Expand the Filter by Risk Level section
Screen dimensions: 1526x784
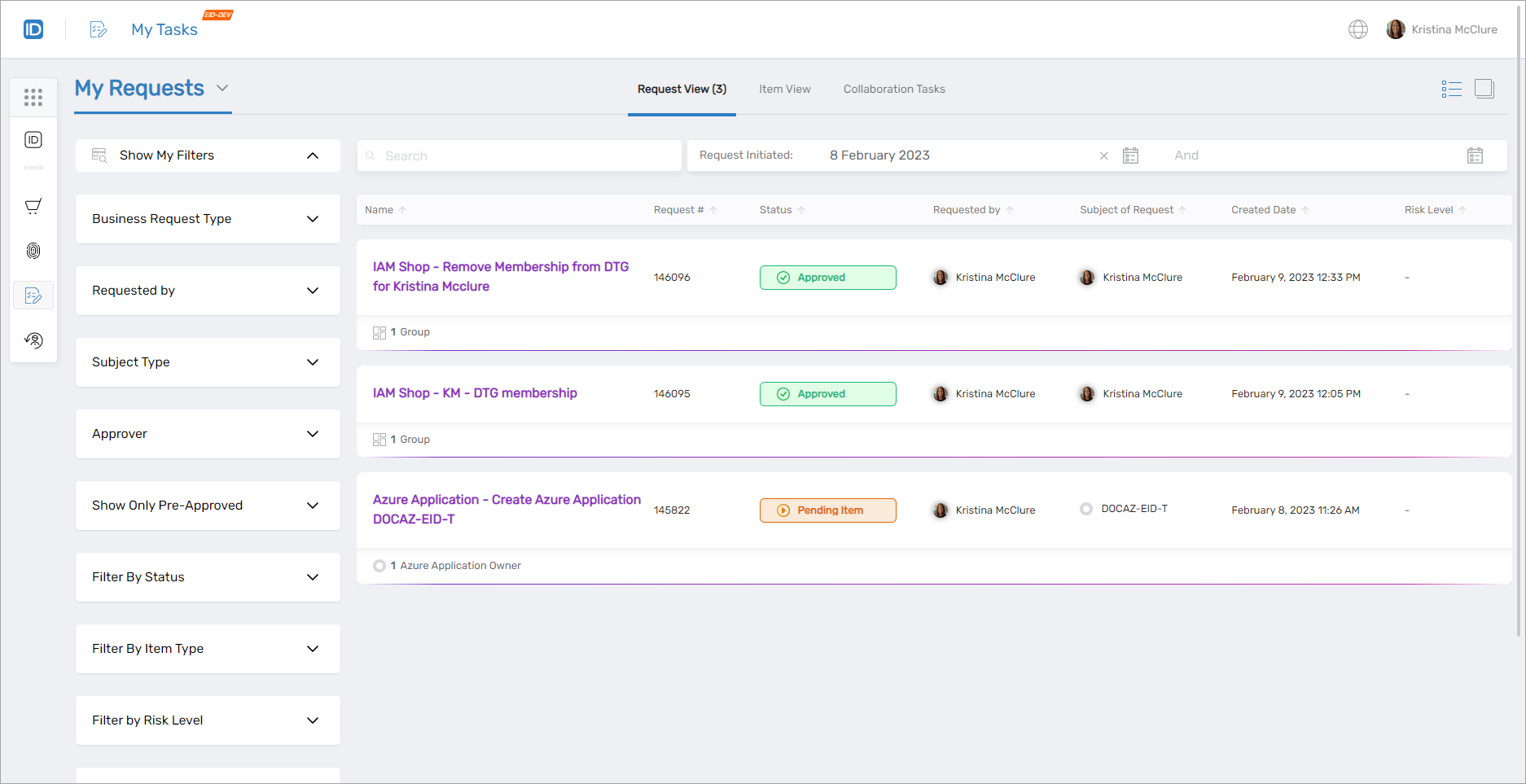point(313,720)
